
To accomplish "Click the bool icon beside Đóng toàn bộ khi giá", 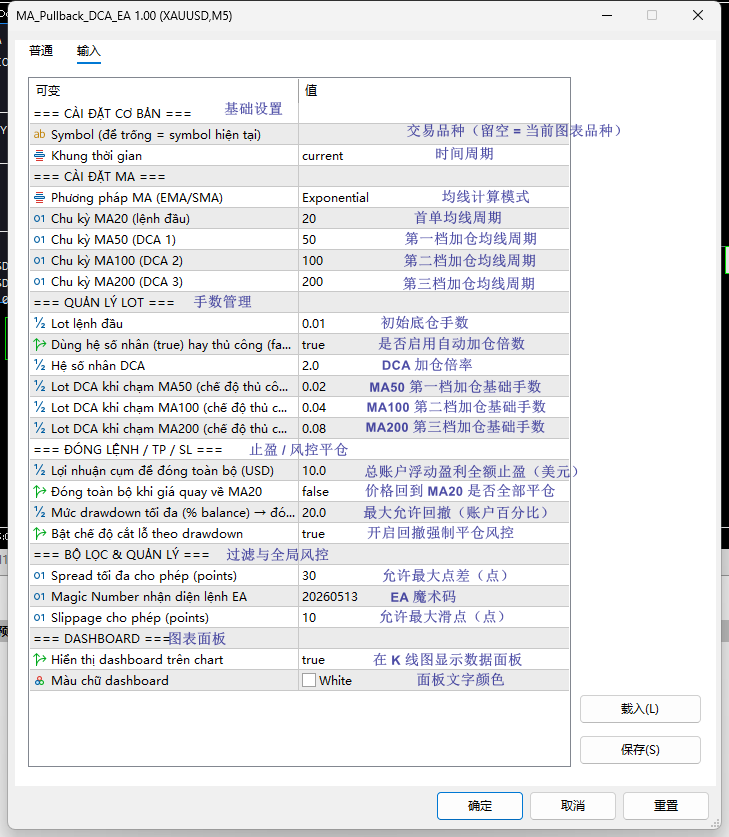I will [39, 491].
